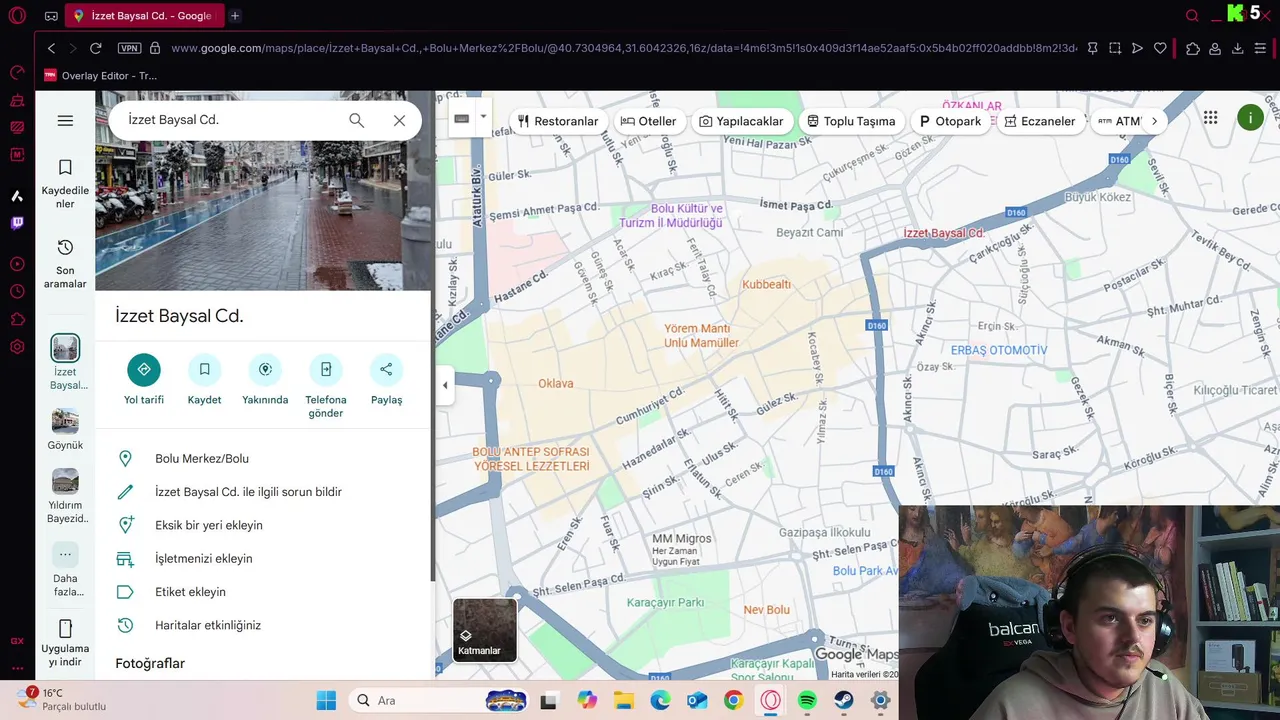Image resolution: width=1280 pixels, height=720 pixels.
Task: Open the Göynük recent place thumbnail
Action: 65,421
